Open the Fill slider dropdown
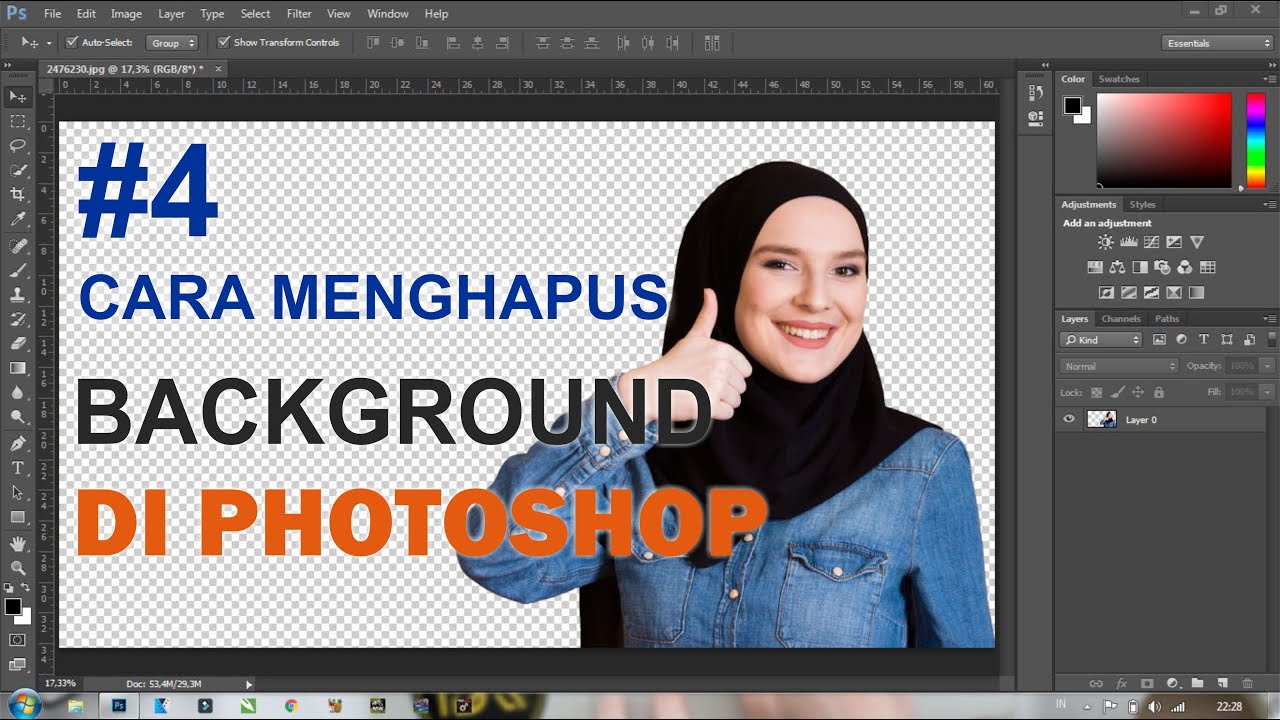The height and width of the screenshot is (720, 1280). (x=1268, y=393)
